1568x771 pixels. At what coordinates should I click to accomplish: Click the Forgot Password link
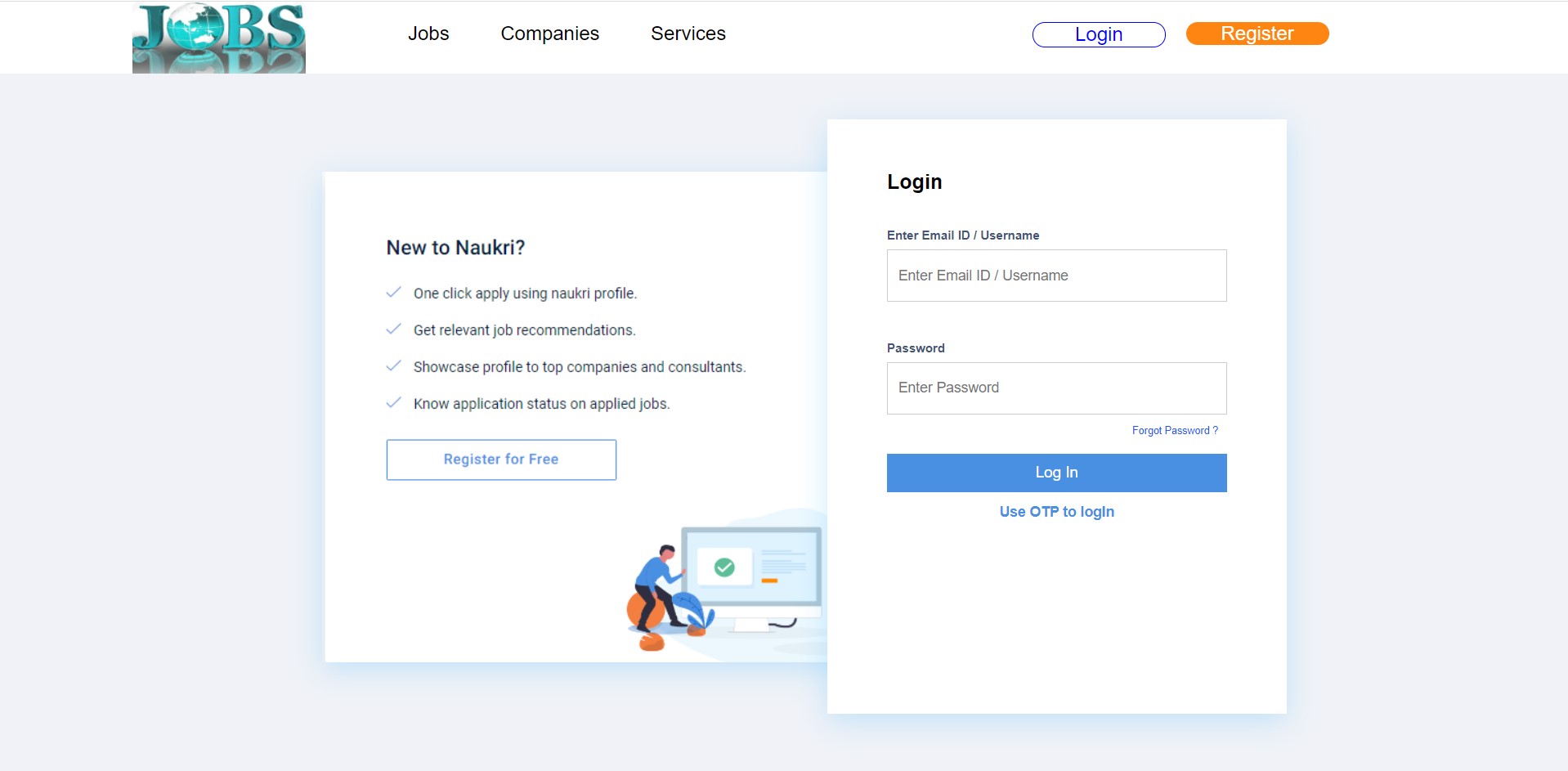pyautogui.click(x=1174, y=430)
